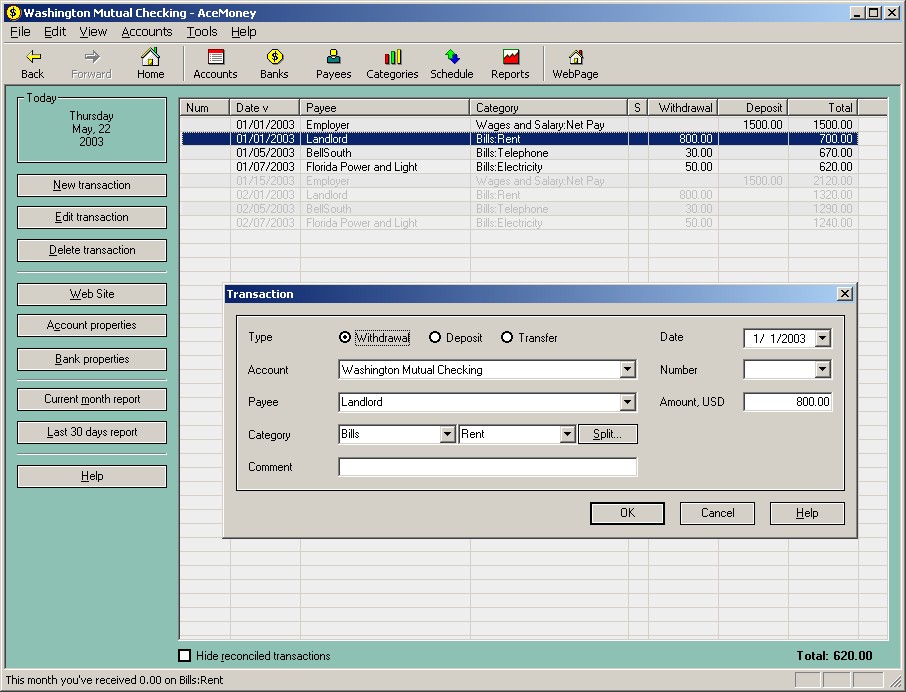Open the Last 30 days report

click(92, 432)
